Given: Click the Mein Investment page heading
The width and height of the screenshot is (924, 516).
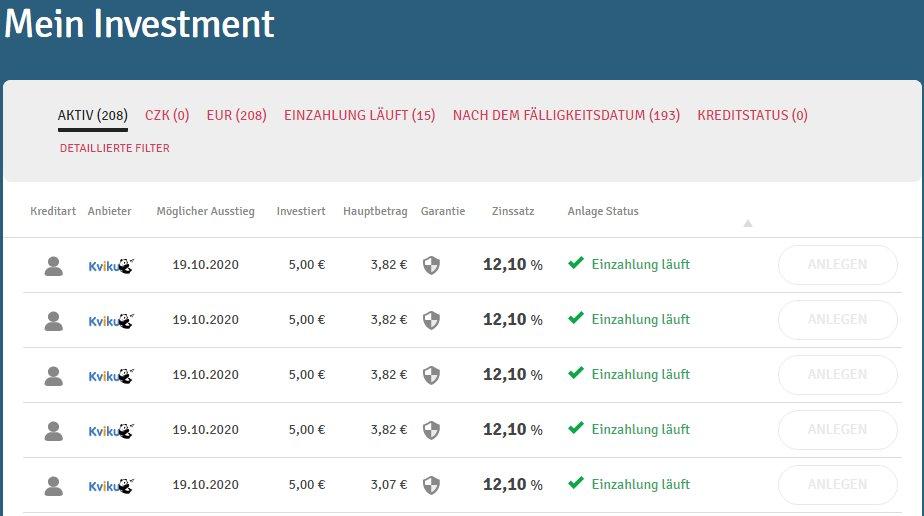Looking at the screenshot, I should point(139,25).
